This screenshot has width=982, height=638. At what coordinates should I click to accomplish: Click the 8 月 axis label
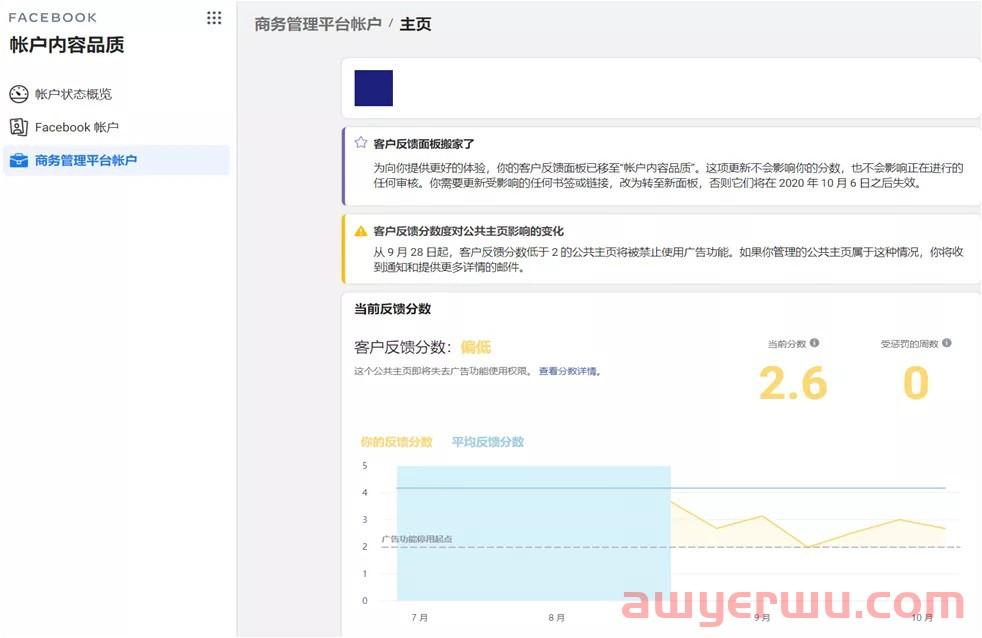coord(556,617)
